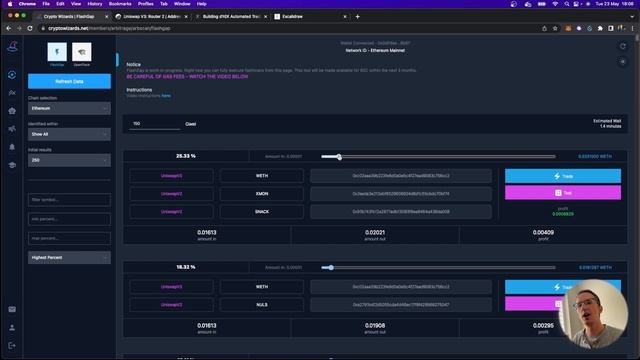Open the bell notifications sidebar icon
Viewport: 640px width, 360px height.
coord(12,147)
